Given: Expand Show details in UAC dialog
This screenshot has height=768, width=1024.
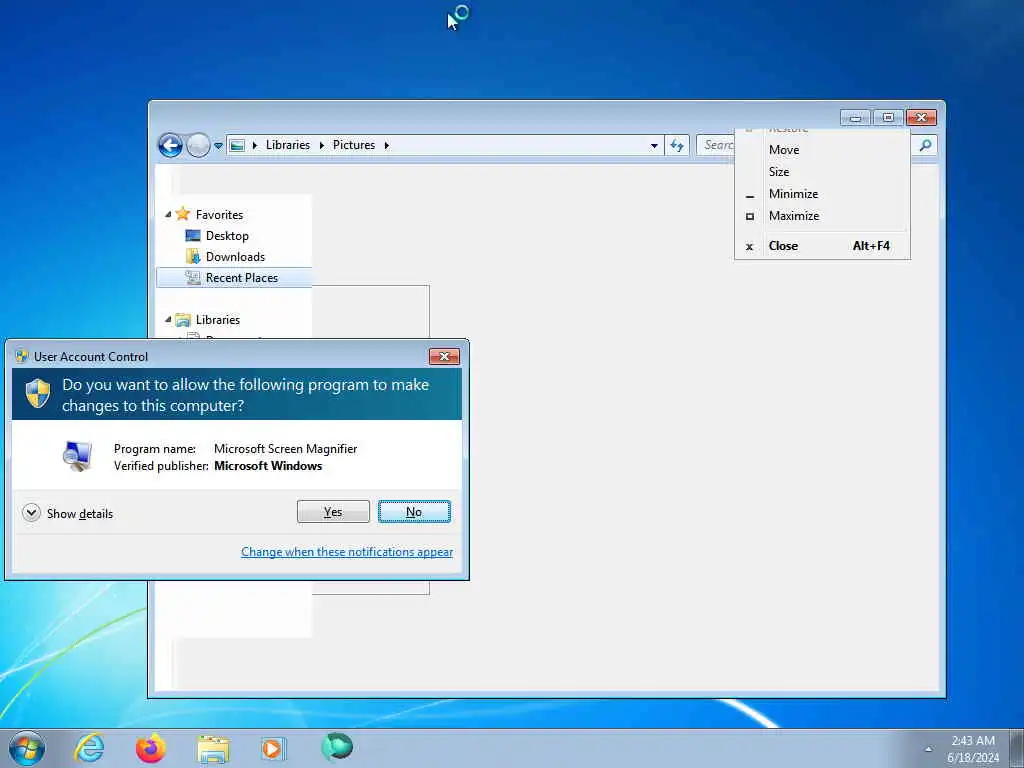Looking at the screenshot, I should pyautogui.click(x=68, y=513).
